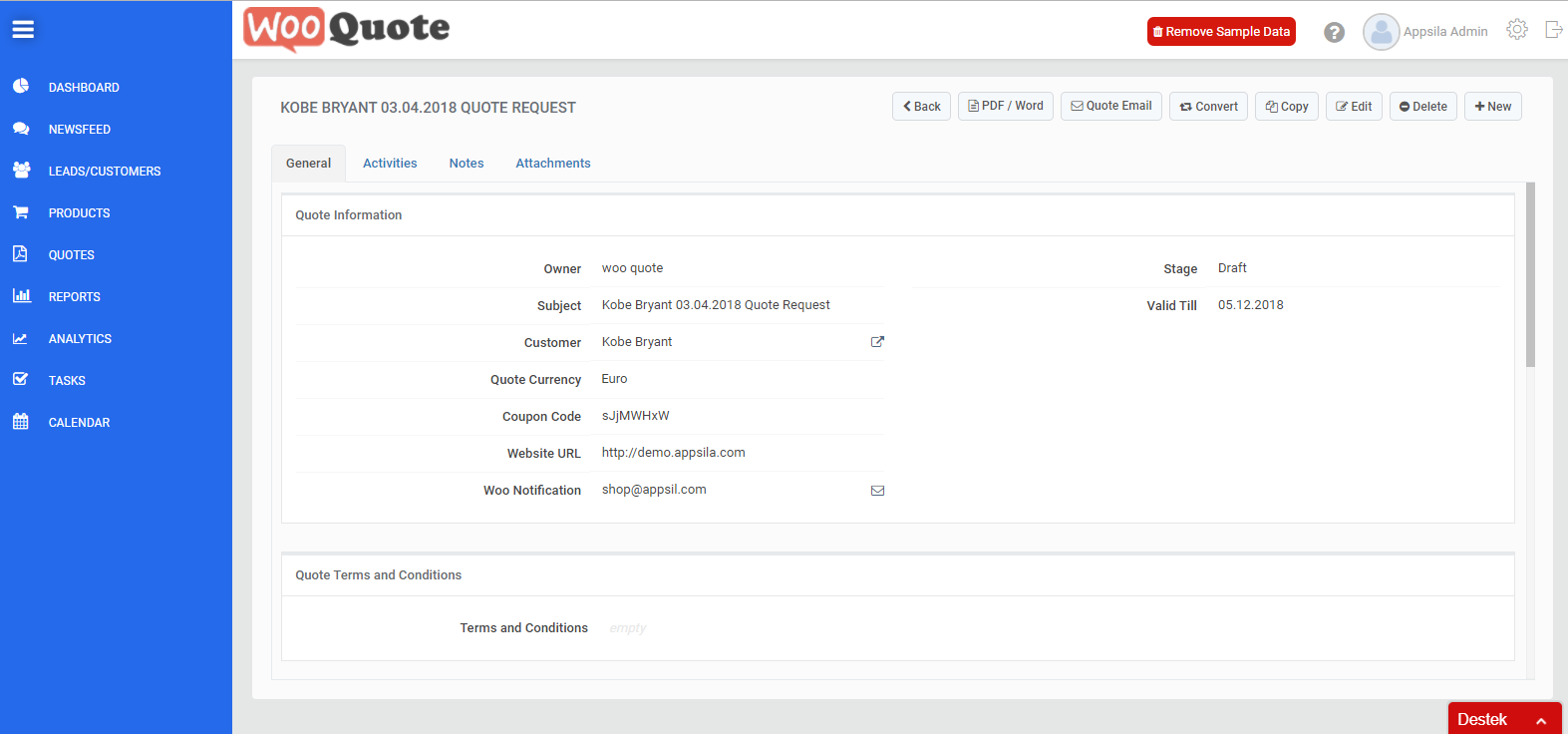This screenshot has width=1568, height=734.
Task: Open the settings gear icon
Action: click(1517, 30)
